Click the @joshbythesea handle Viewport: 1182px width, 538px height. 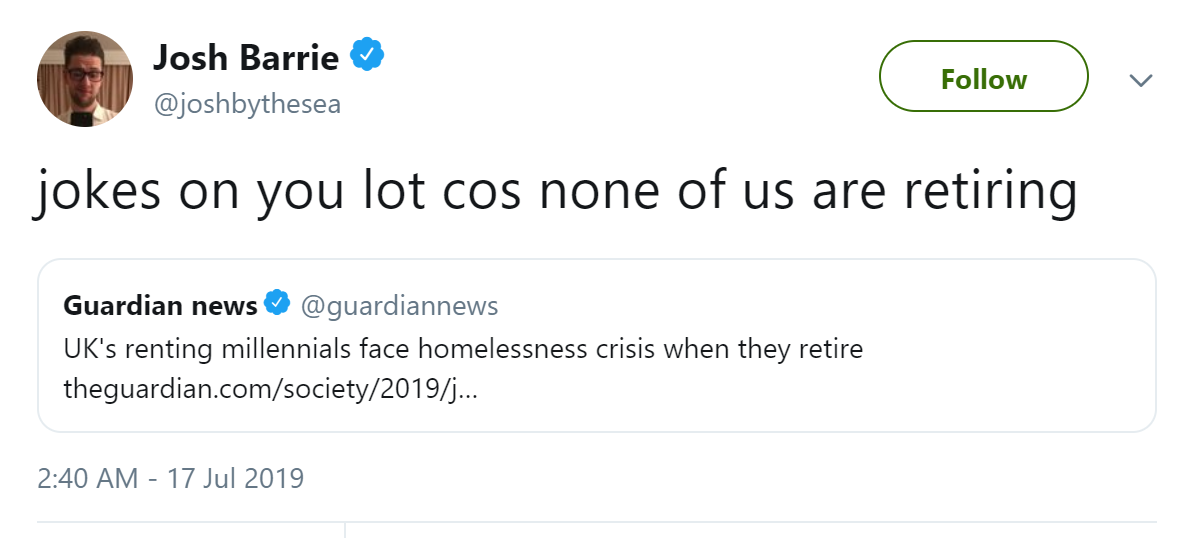tap(247, 104)
